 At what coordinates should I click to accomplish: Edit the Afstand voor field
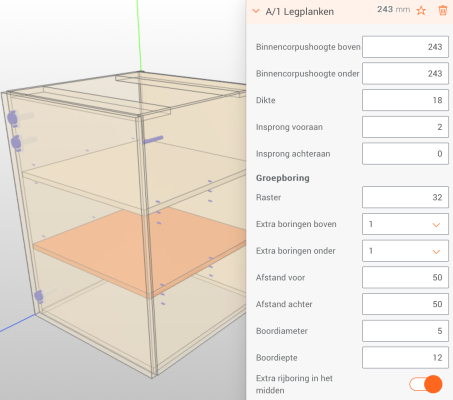(x=405, y=277)
